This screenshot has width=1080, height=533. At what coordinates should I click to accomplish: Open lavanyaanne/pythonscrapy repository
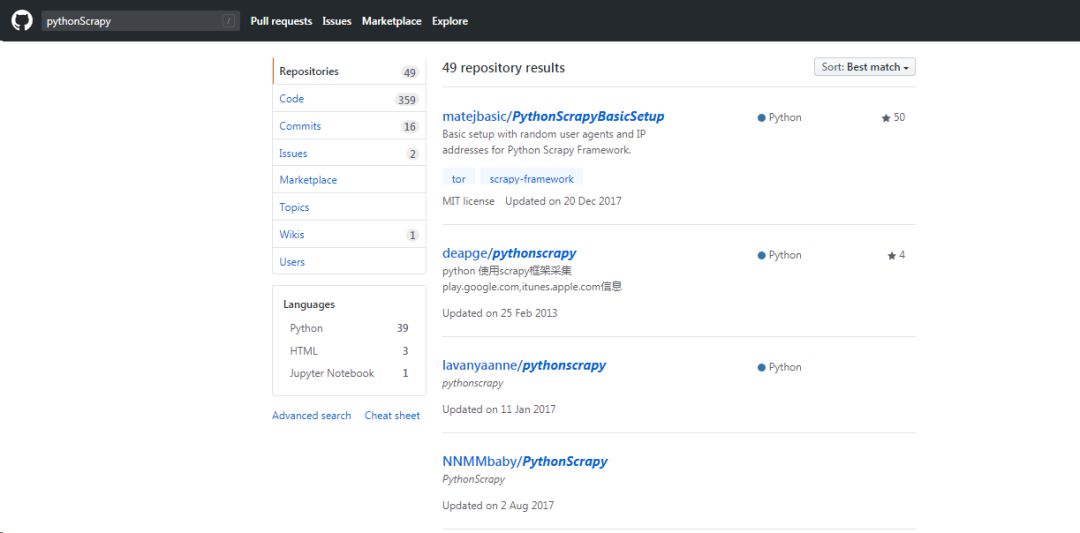(524, 365)
